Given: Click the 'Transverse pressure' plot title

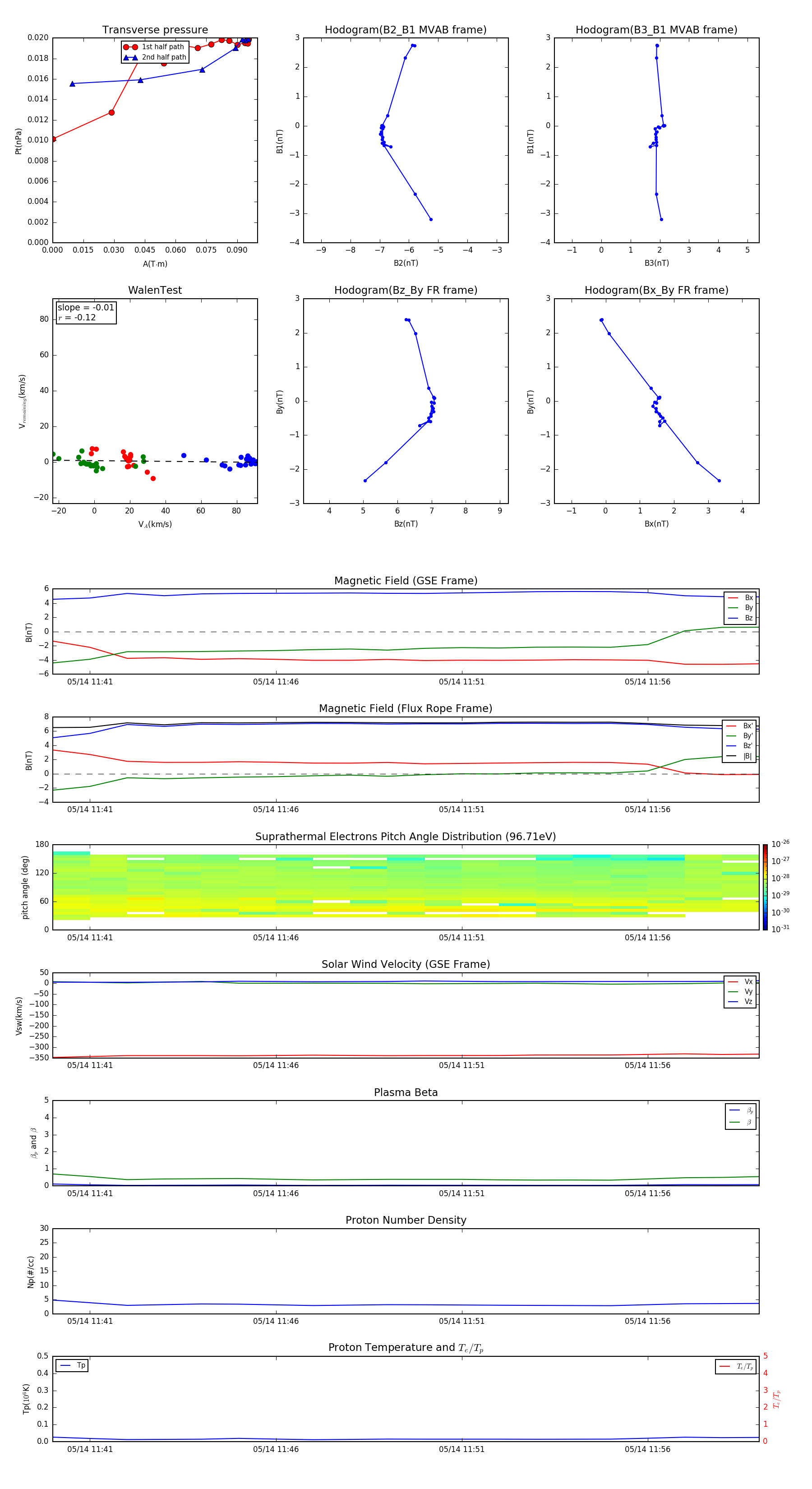Looking at the screenshot, I should click(x=155, y=29).
